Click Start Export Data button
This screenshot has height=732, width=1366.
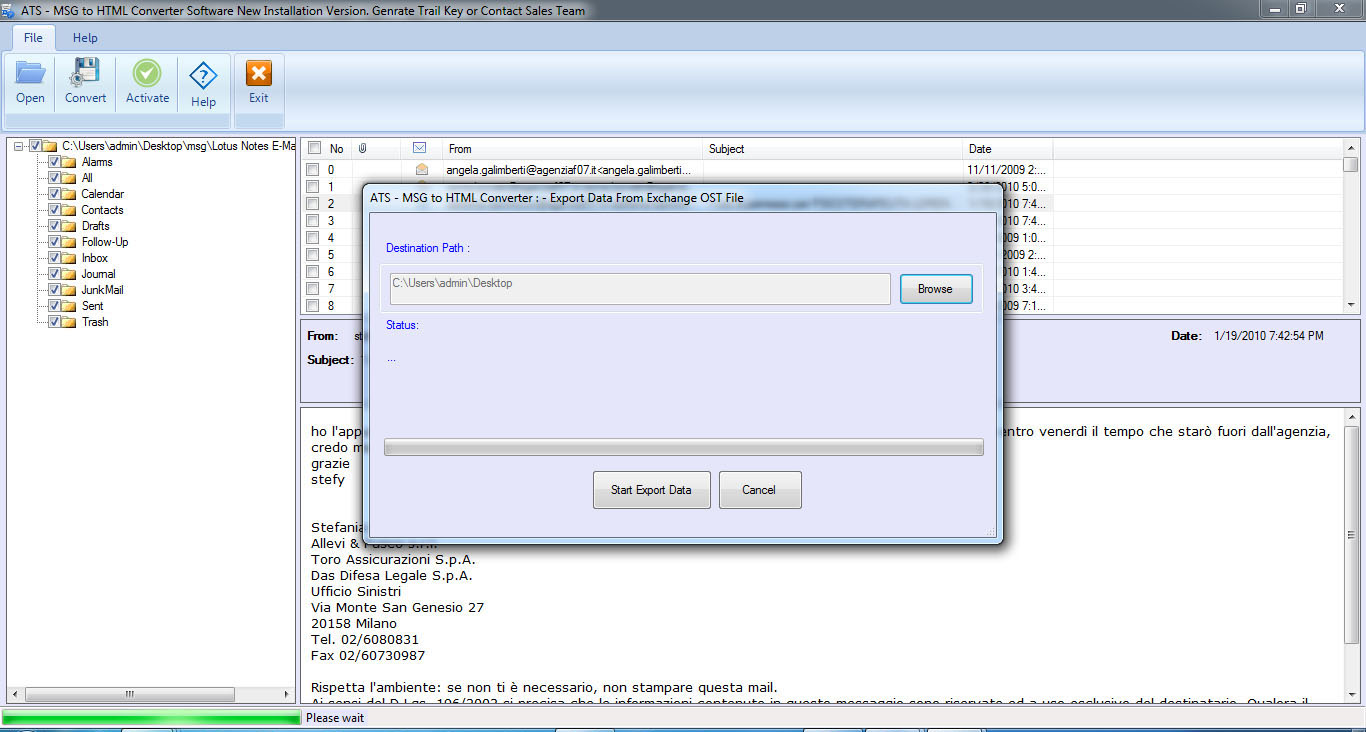point(651,489)
